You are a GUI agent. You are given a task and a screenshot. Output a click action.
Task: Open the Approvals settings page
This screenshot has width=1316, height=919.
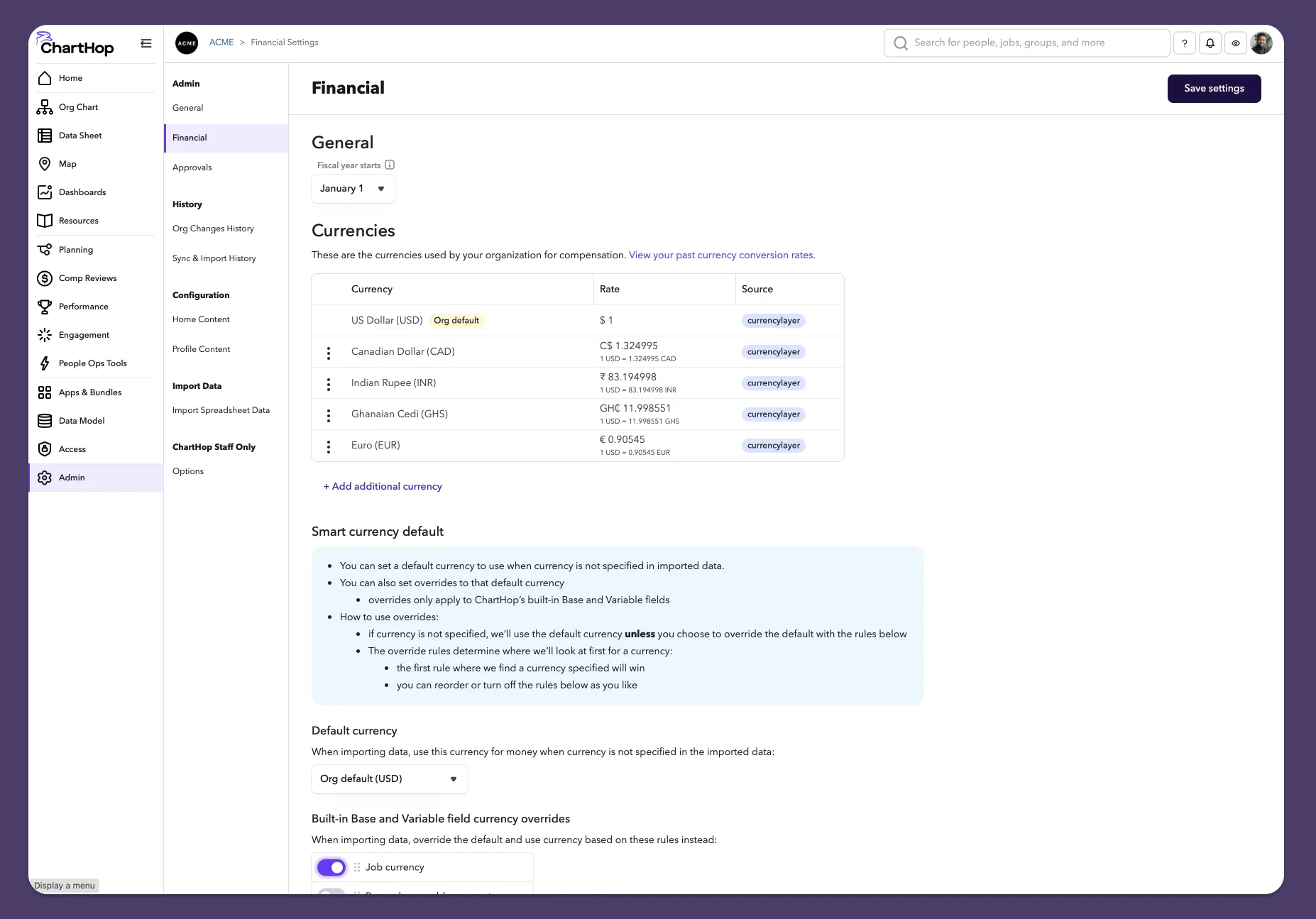coord(192,167)
